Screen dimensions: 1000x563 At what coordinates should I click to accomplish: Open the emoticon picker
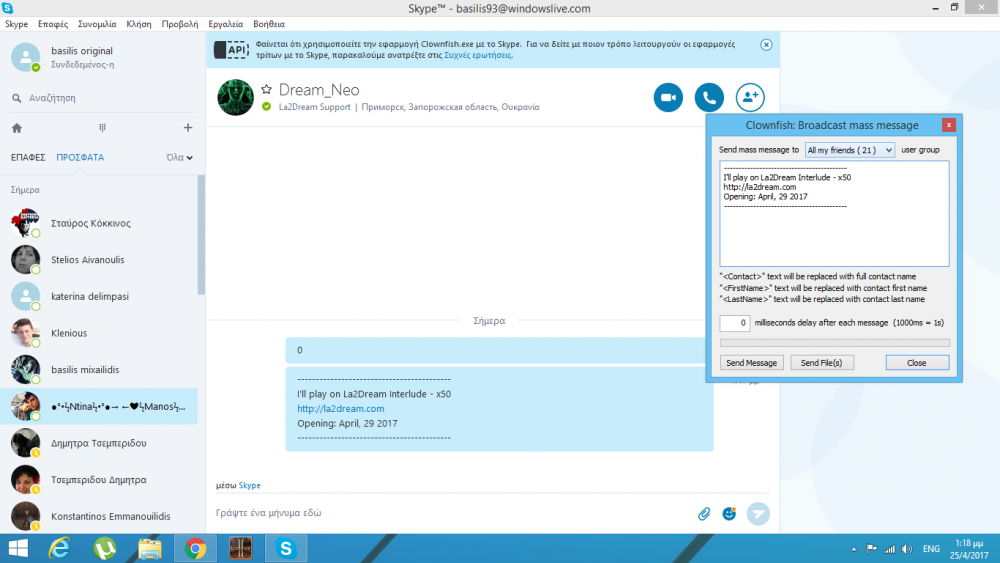coord(730,513)
